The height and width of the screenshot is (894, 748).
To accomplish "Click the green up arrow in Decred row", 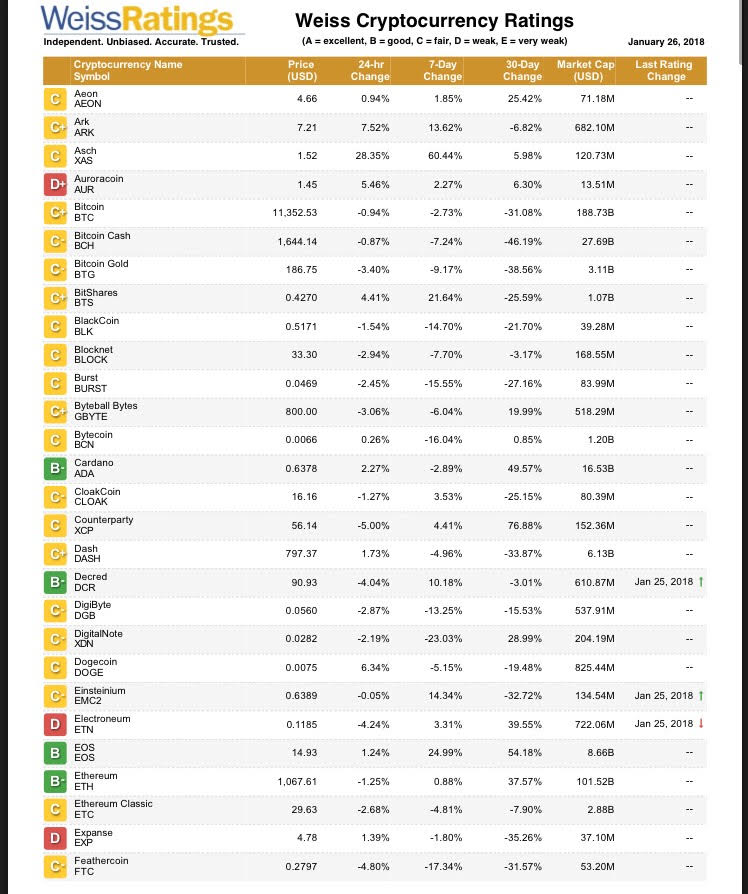I will pyautogui.click(x=700, y=582).
